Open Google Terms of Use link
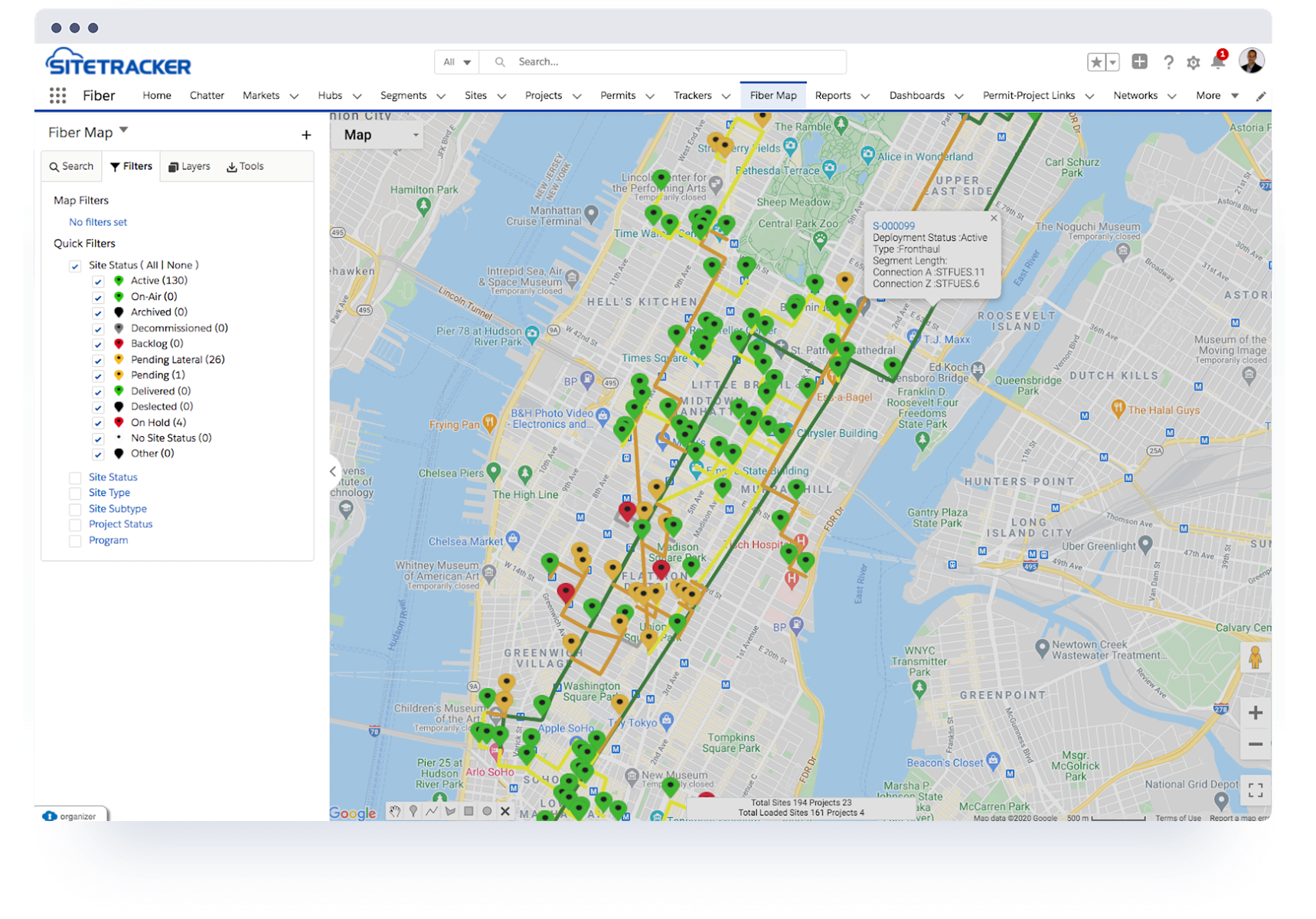This screenshot has width=1316, height=919. point(1178,818)
